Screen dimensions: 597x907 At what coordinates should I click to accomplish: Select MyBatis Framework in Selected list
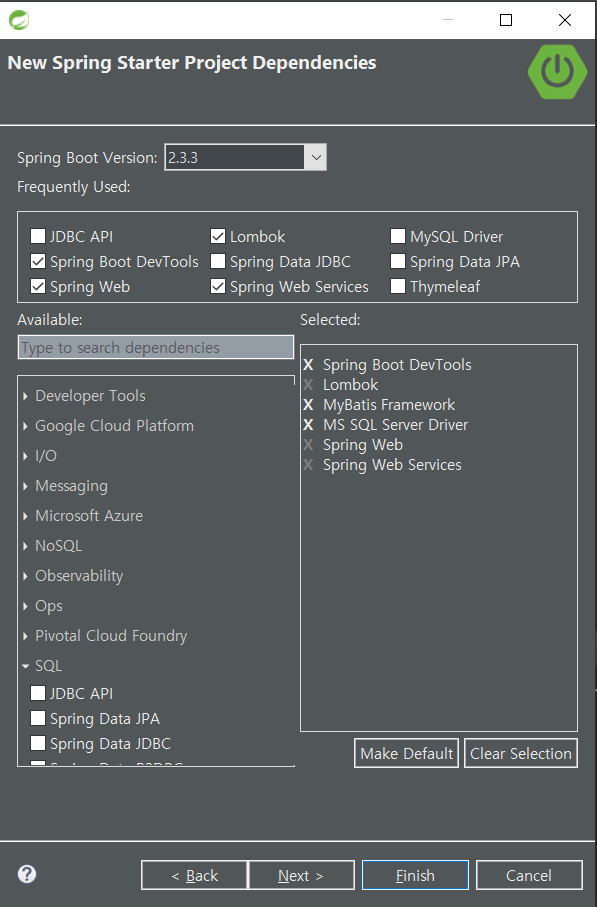389,405
